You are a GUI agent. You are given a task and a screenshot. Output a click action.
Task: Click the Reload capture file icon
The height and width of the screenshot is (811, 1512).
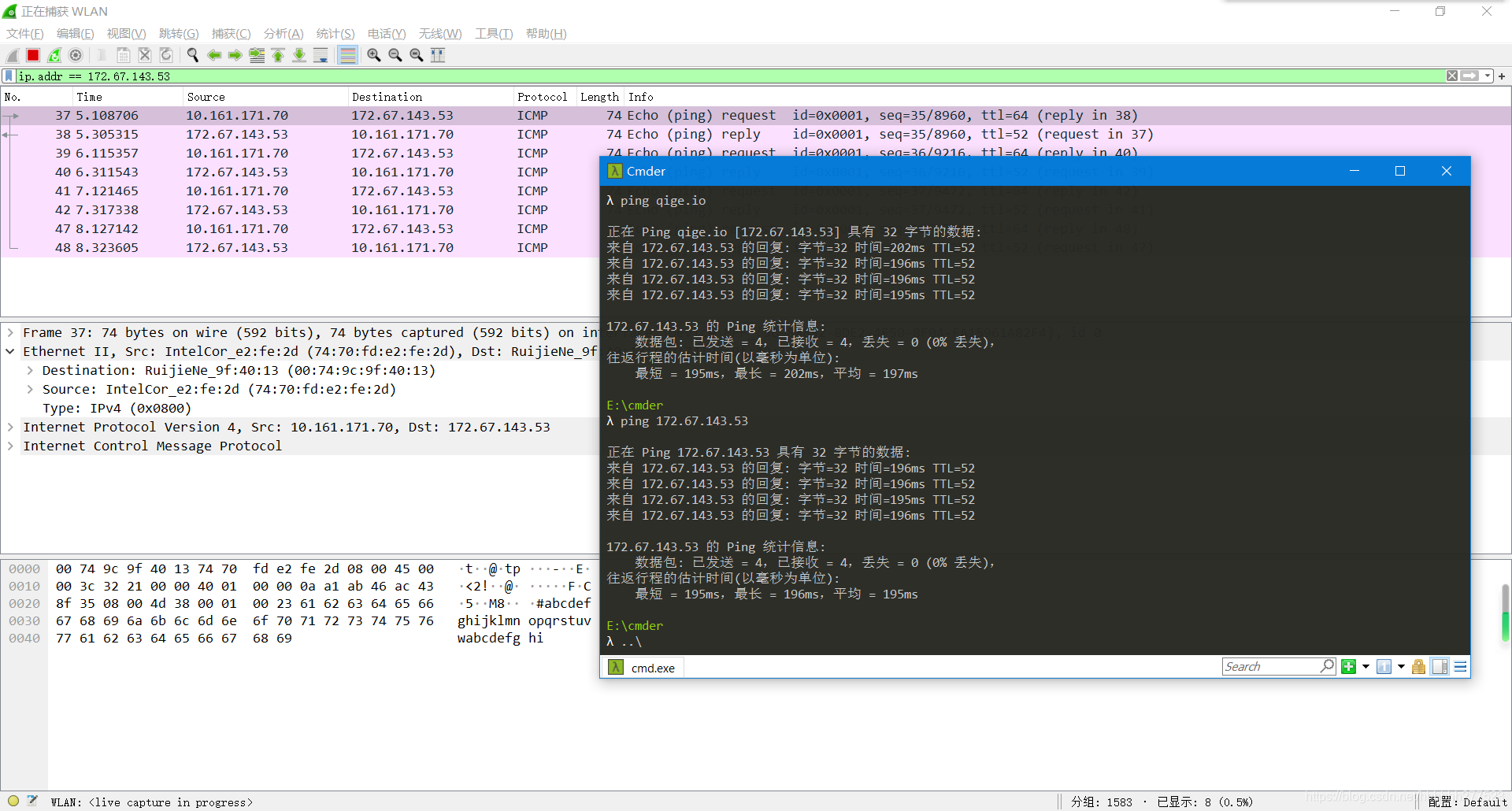click(x=166, y=55)
